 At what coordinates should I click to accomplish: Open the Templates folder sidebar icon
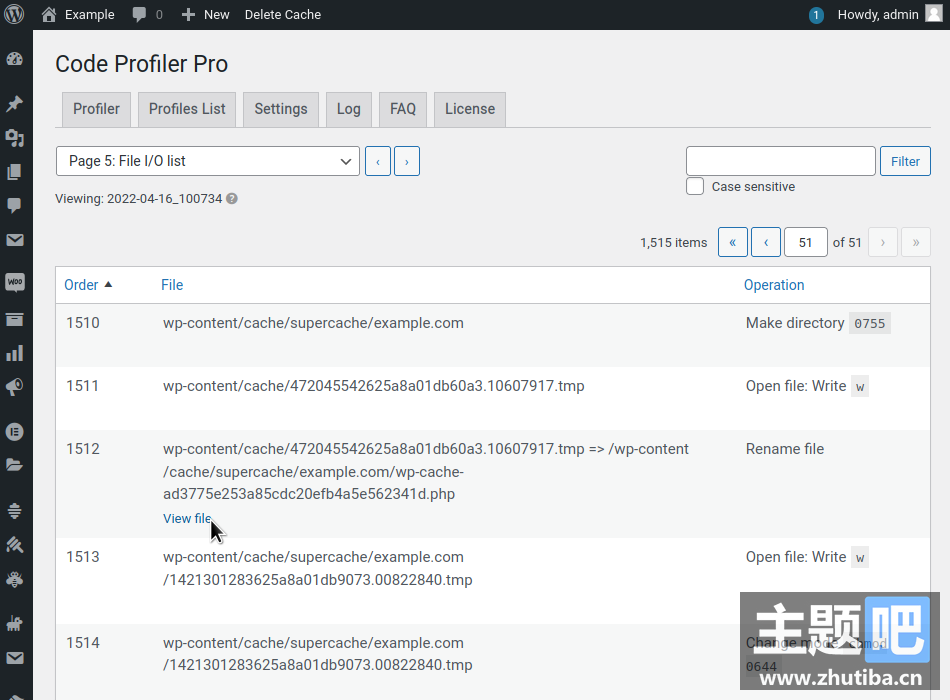coord(15,465)
